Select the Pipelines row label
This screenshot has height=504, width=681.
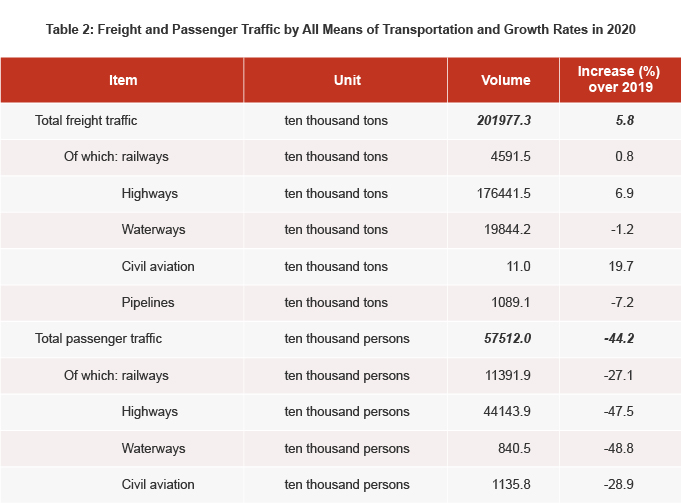[148, 302]
